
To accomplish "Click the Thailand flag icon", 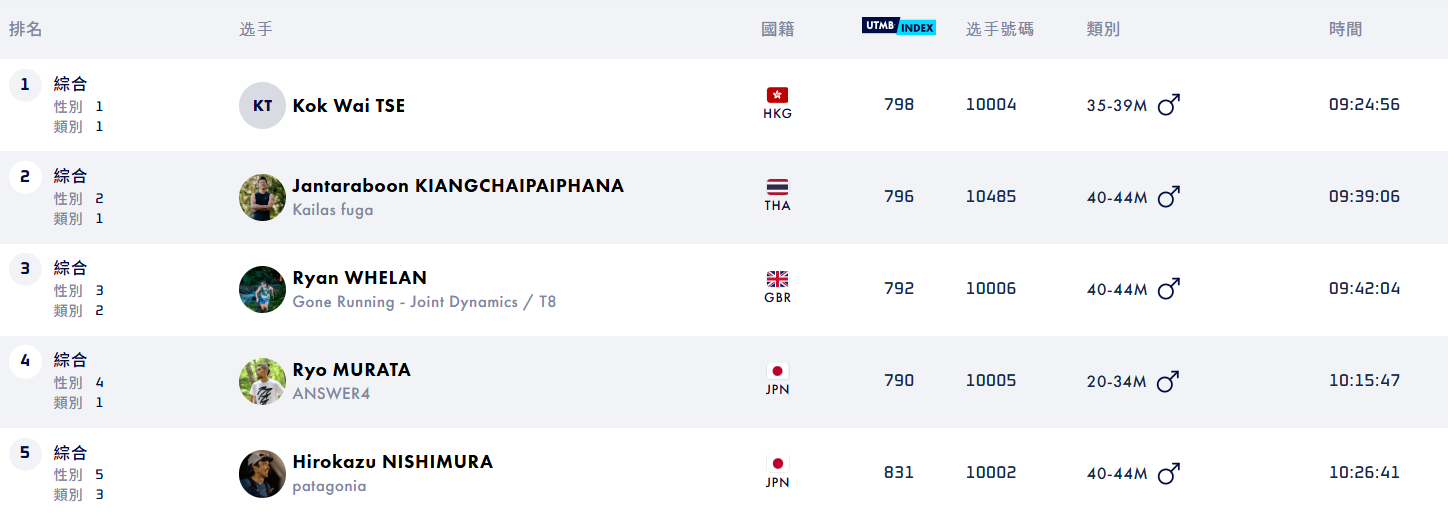I will point(777,187).
